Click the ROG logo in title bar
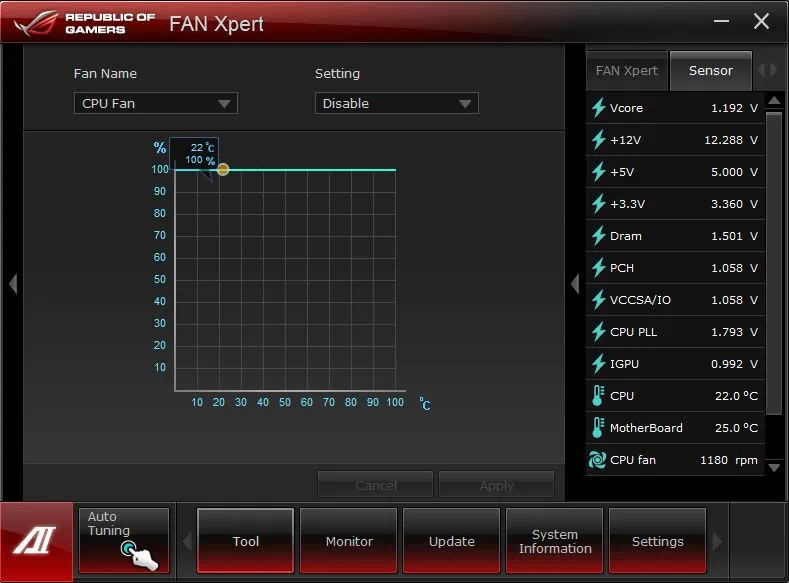 (x=36, y=23)
